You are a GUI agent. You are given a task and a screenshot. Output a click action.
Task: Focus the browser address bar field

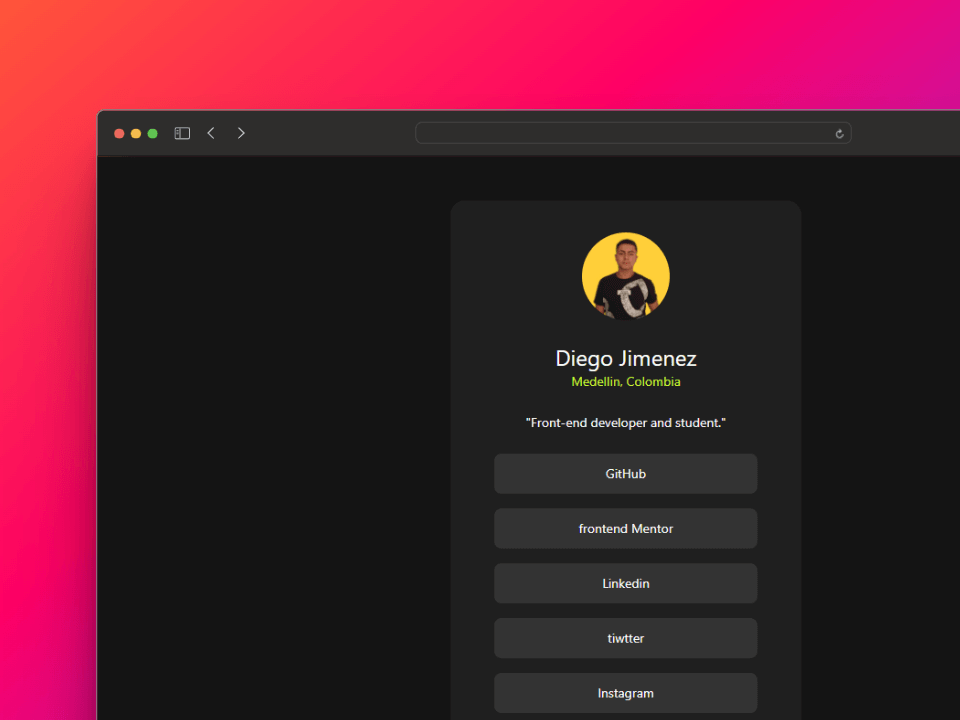[620, 133]
